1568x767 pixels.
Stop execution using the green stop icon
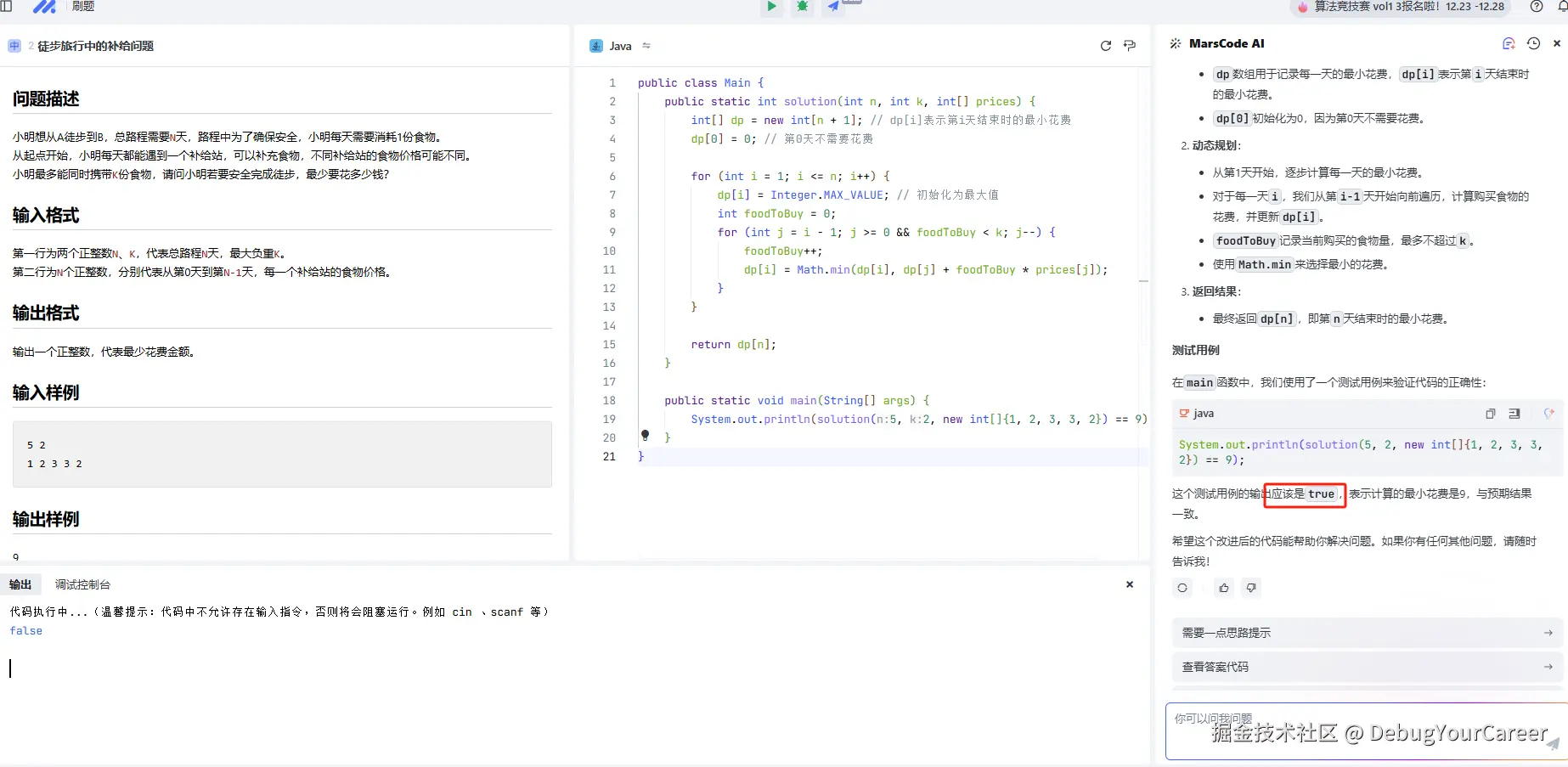point(802,7)
